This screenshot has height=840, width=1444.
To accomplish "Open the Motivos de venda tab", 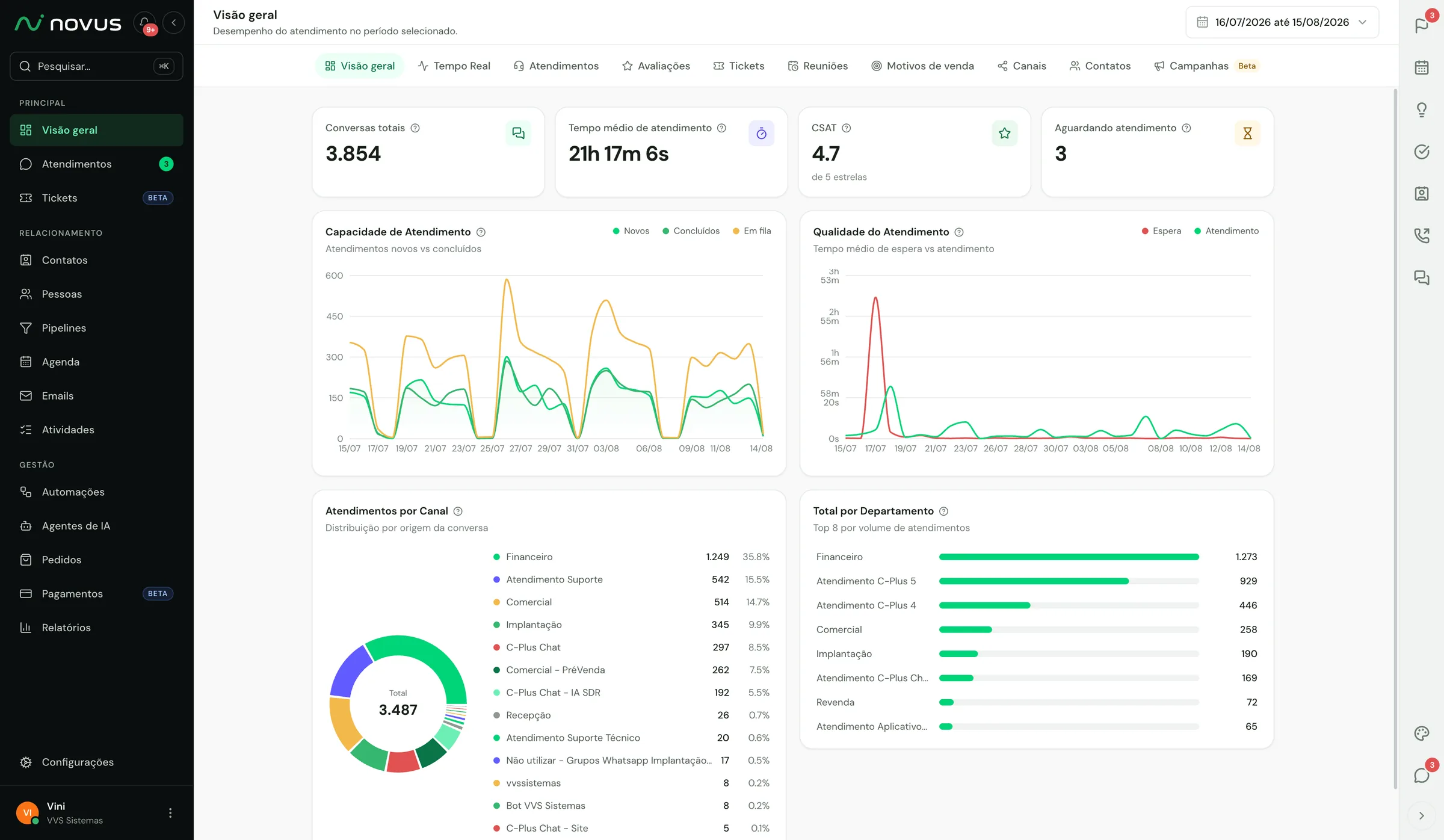I will coord(922,66).
